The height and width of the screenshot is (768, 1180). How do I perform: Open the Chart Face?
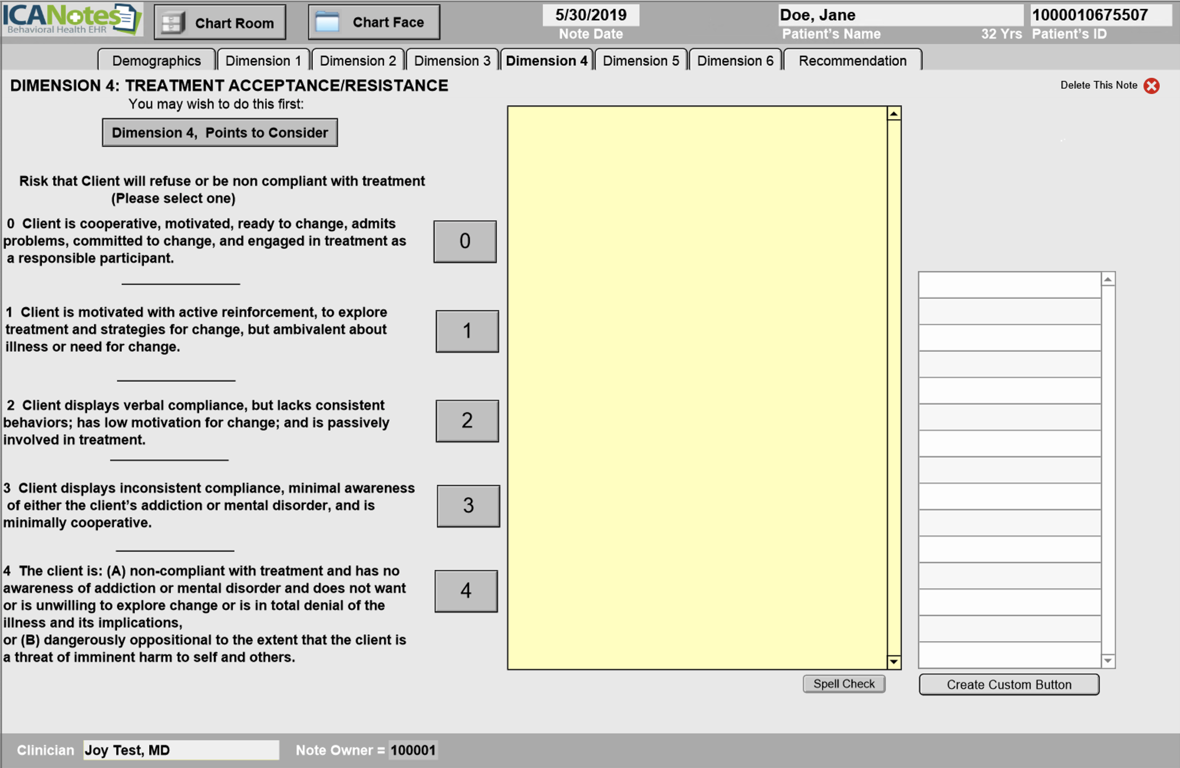point(373,22)
